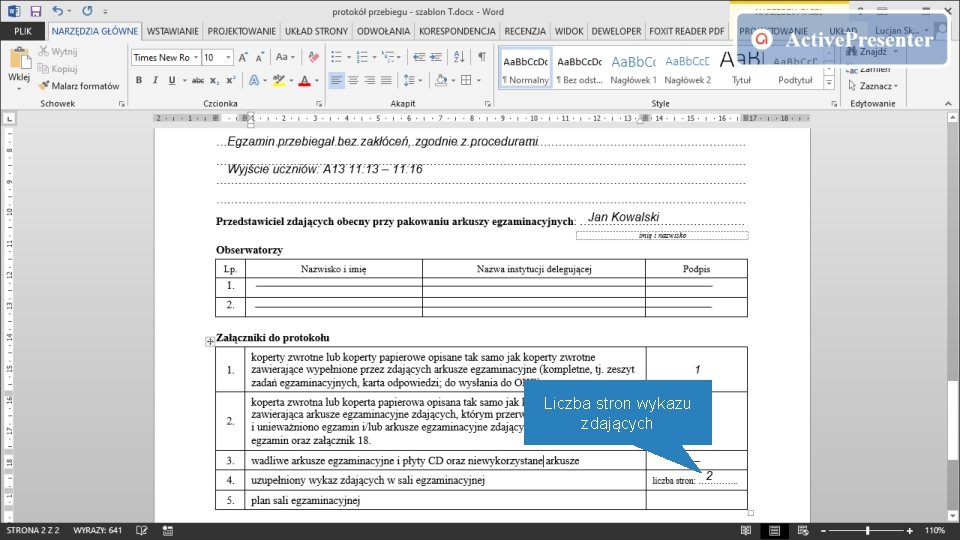960x540 pixels.
Task: Undo the last action
Action: 58,11
